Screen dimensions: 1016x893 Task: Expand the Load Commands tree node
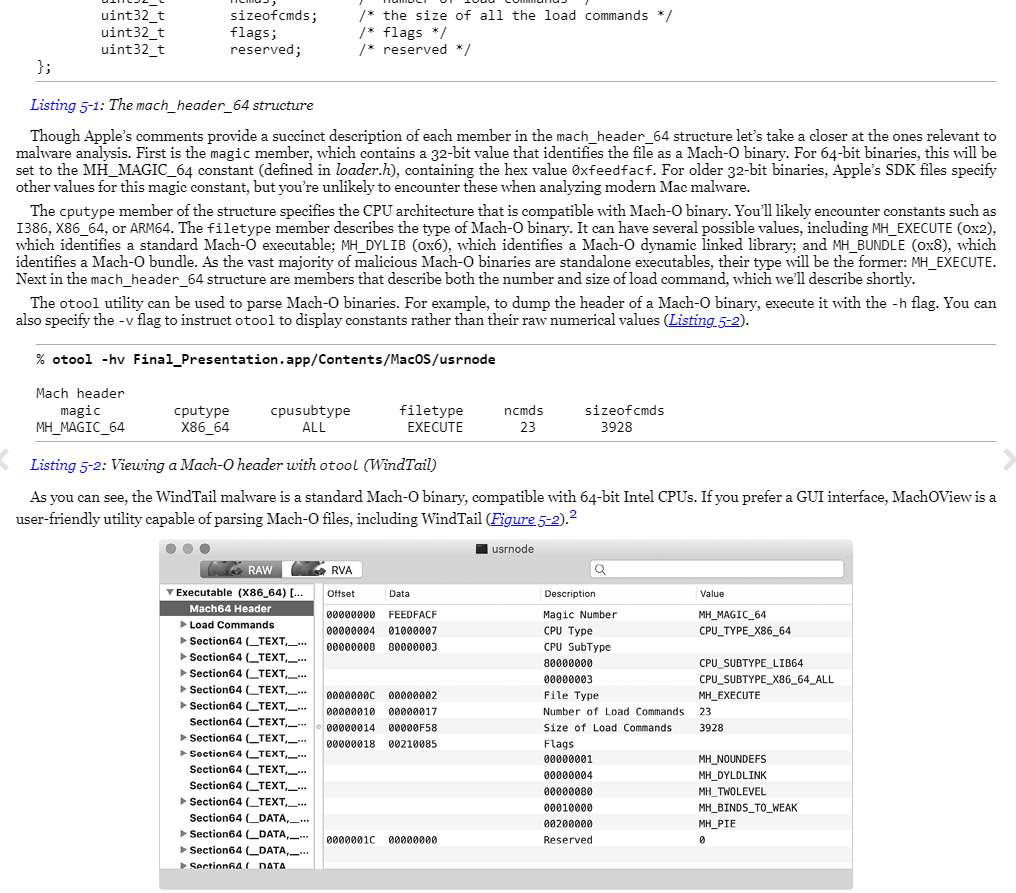(184, 625)
